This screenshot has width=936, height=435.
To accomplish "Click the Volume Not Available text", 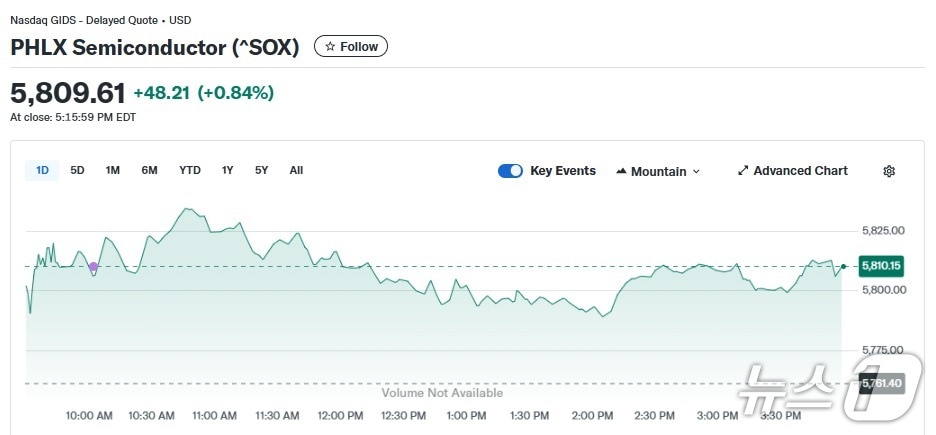I will (x=442, y=393).
